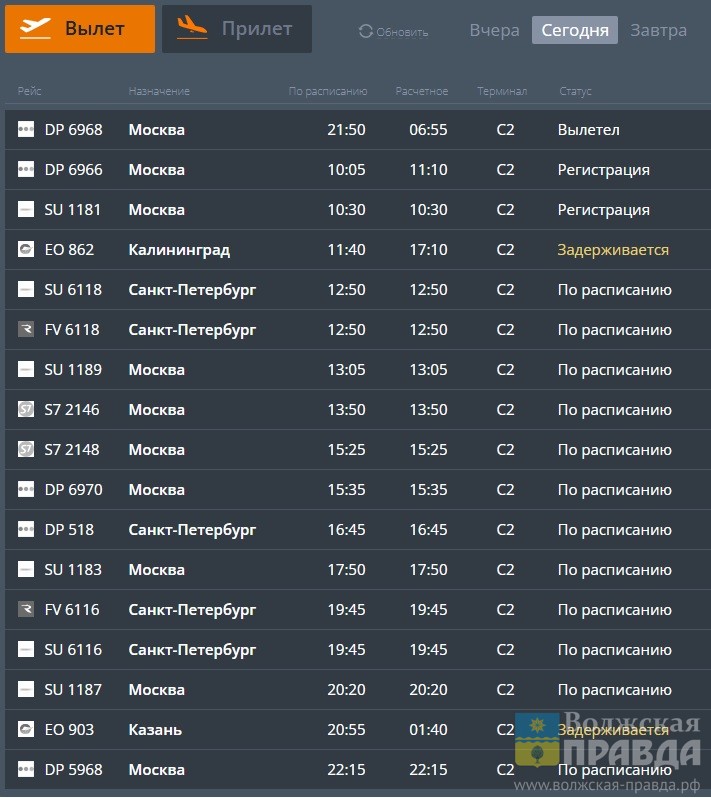Click the Расчетное column header
The image size is (711, 798).
421,92
